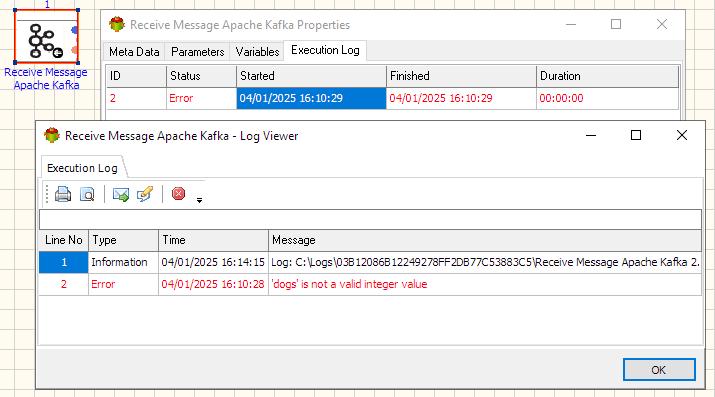Click the Time column header
Screen dimensions: 715x397
click(213, 240)
